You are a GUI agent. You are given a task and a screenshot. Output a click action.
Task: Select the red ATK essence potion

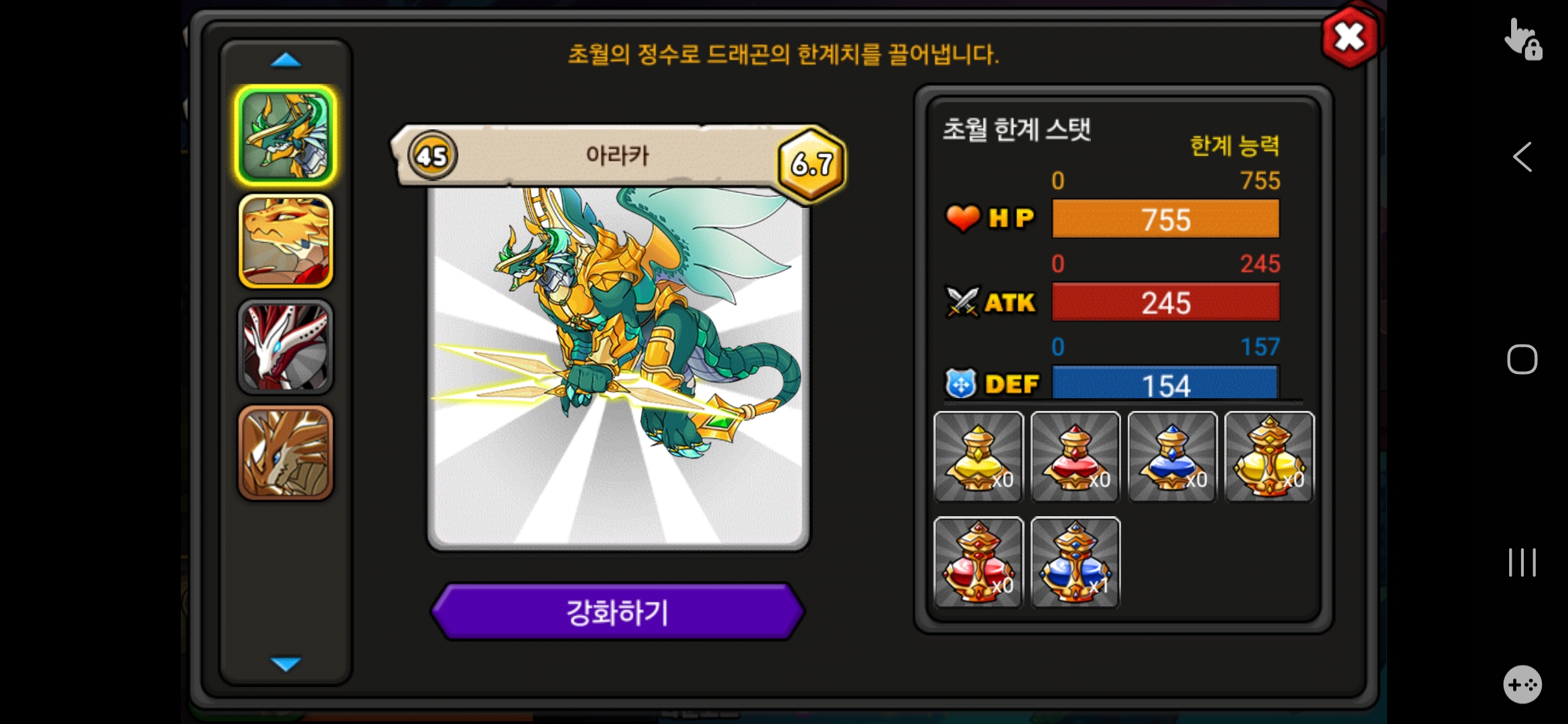click(1075, 457)
